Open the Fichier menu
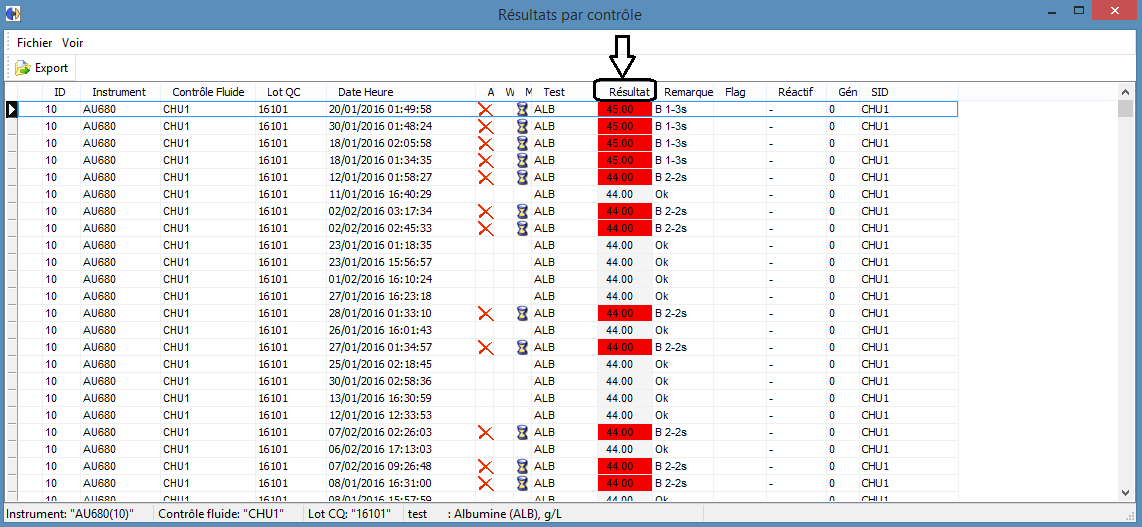This screenshot has height=527, width=1142. (34, 43)
